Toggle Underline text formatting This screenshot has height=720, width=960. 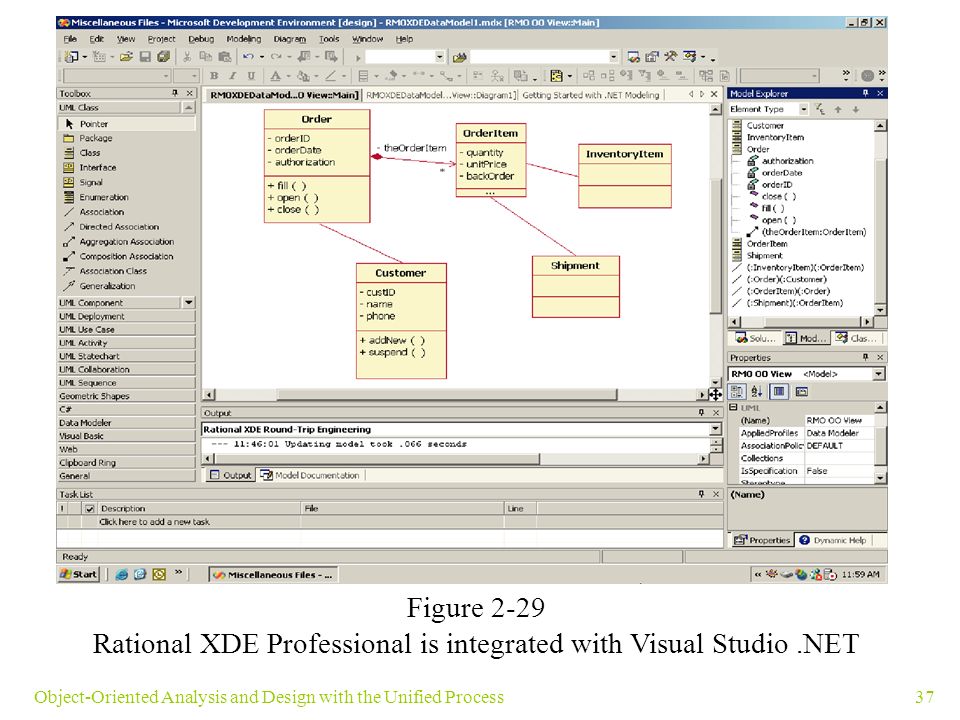tap(251, 76)
